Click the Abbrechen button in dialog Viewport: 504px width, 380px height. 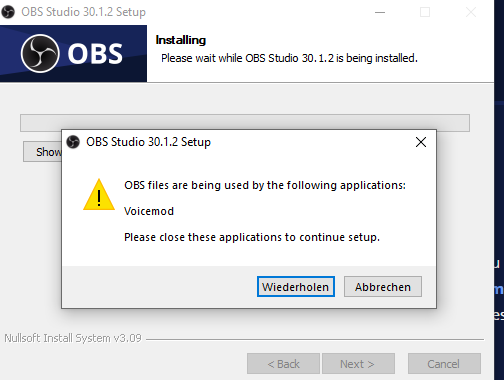pyautogui.click(x=383, y=287)
